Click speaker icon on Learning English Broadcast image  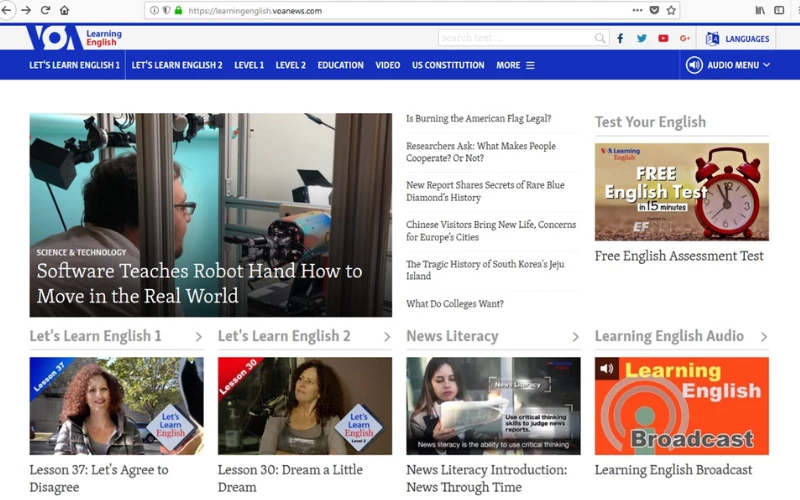tap(606, 368)
